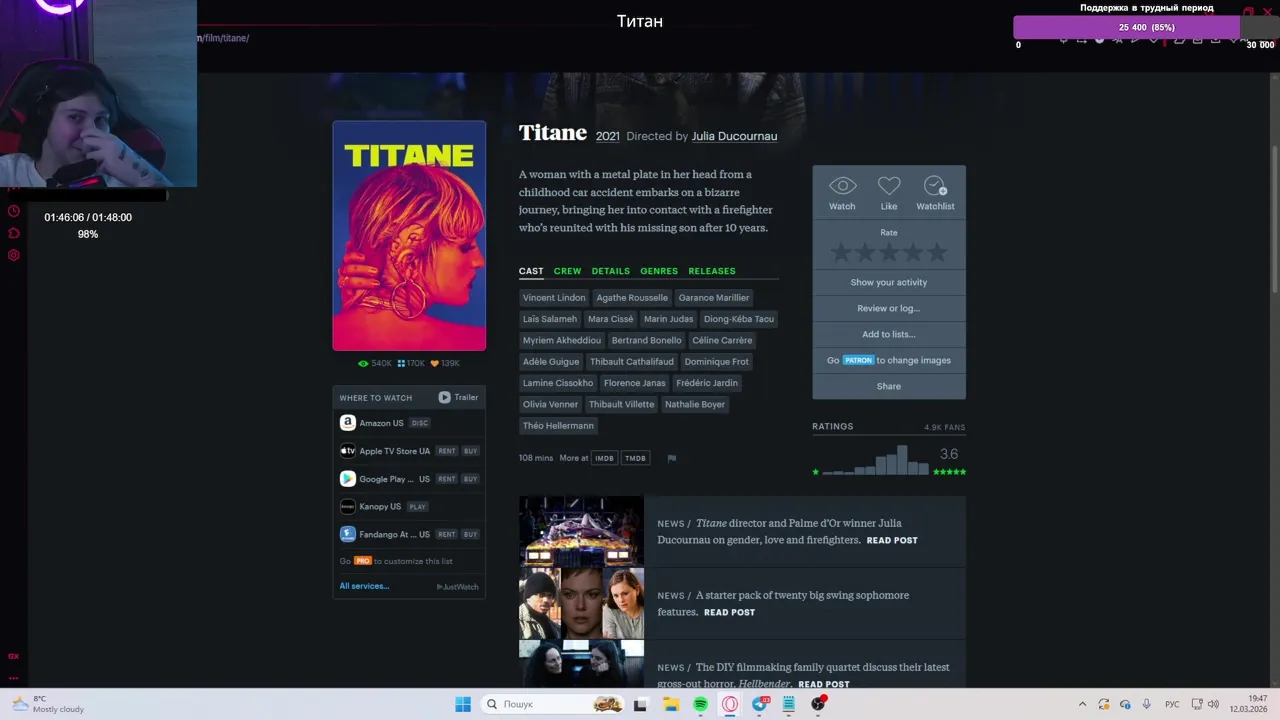Click the donation progress bar 25 400
The height and width of the screenshot is (720, 1280).
pyautogui.click(x=1146, y=27)
